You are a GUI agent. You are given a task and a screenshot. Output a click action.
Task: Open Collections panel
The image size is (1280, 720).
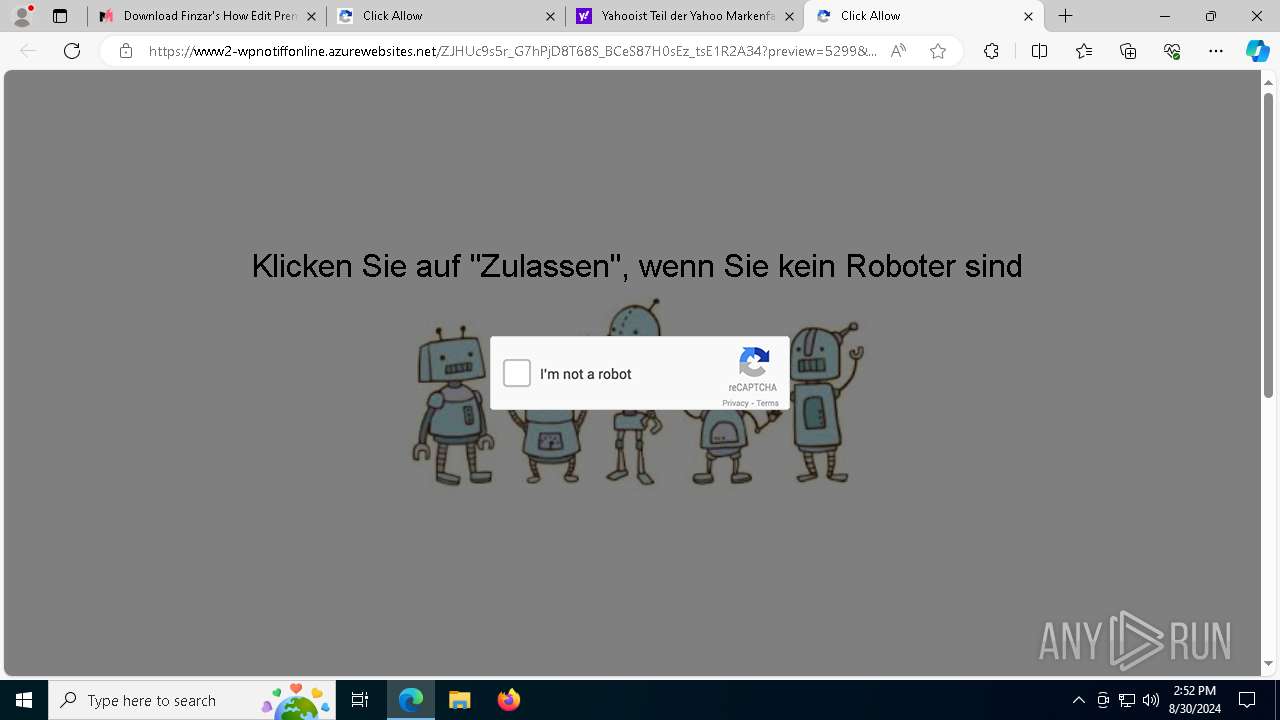coord(1128,51)
